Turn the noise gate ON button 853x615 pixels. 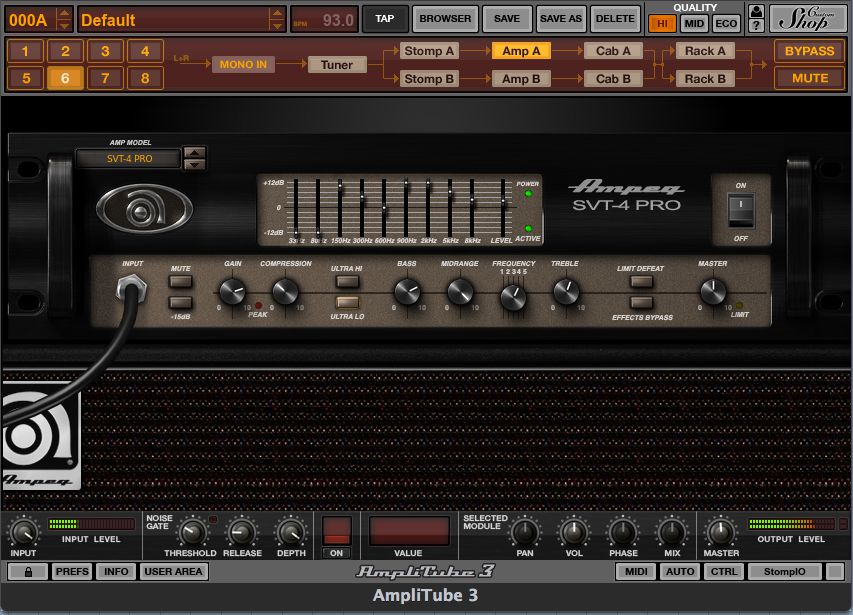(337, 531)
